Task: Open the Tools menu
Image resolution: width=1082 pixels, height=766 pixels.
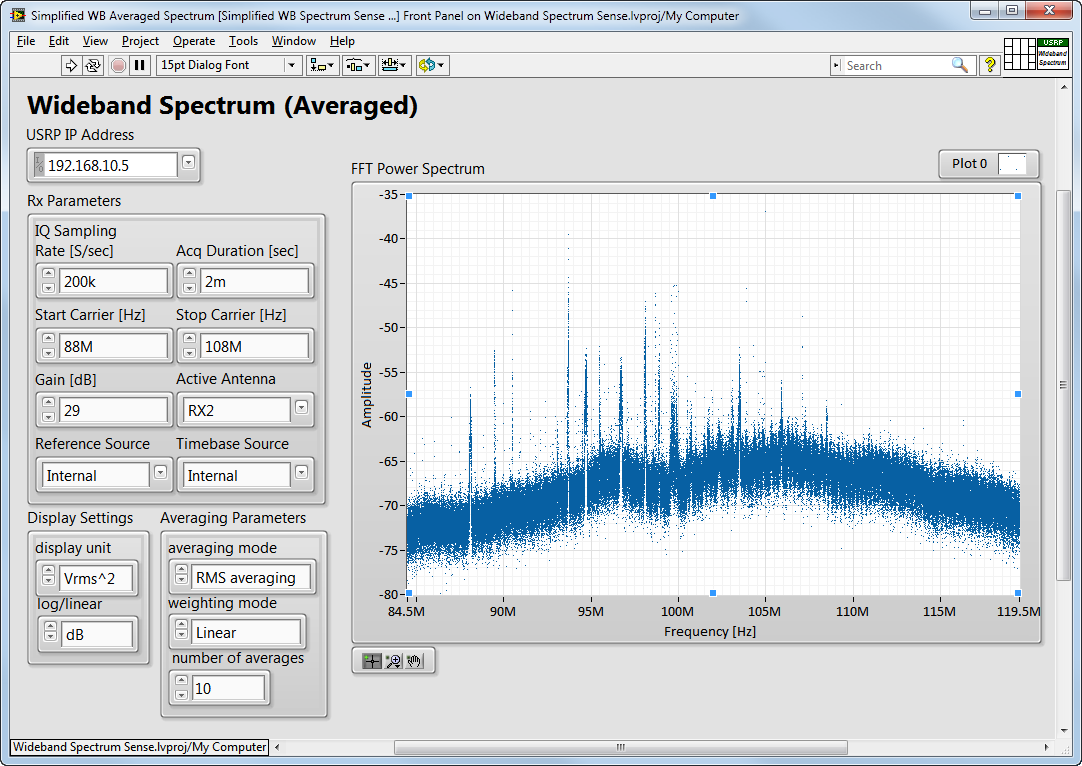Action: pyautogui.click(x=243, y=41)
